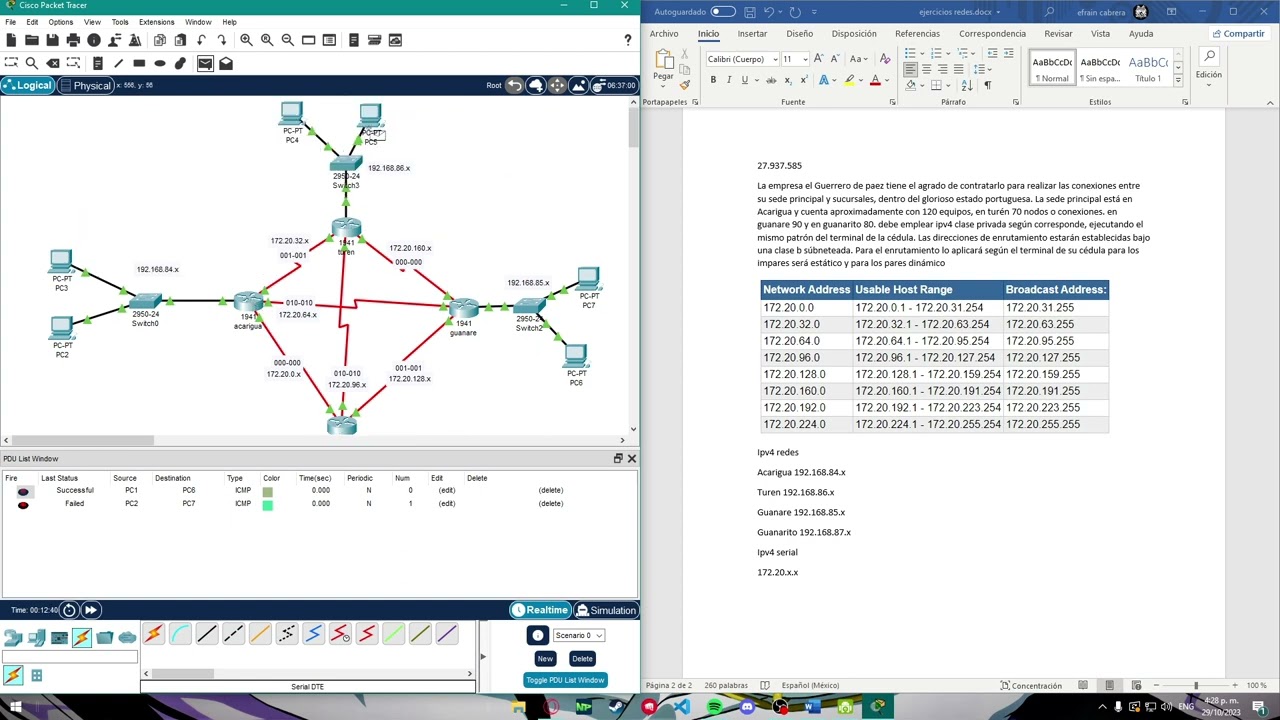Click (edit) in the Successful PDU row
Image resolution: width=1280 pixels, height=720 pixels.
(447, 490)
